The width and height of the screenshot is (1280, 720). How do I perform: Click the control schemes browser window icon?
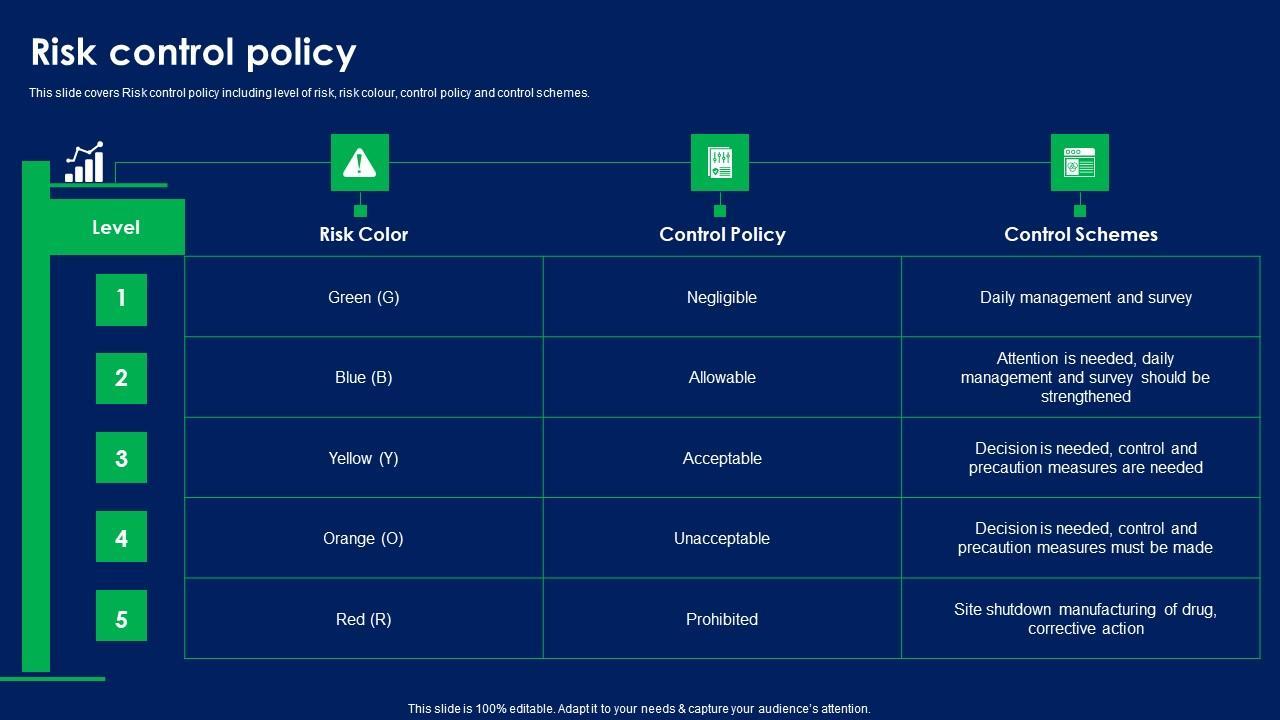1079,163
